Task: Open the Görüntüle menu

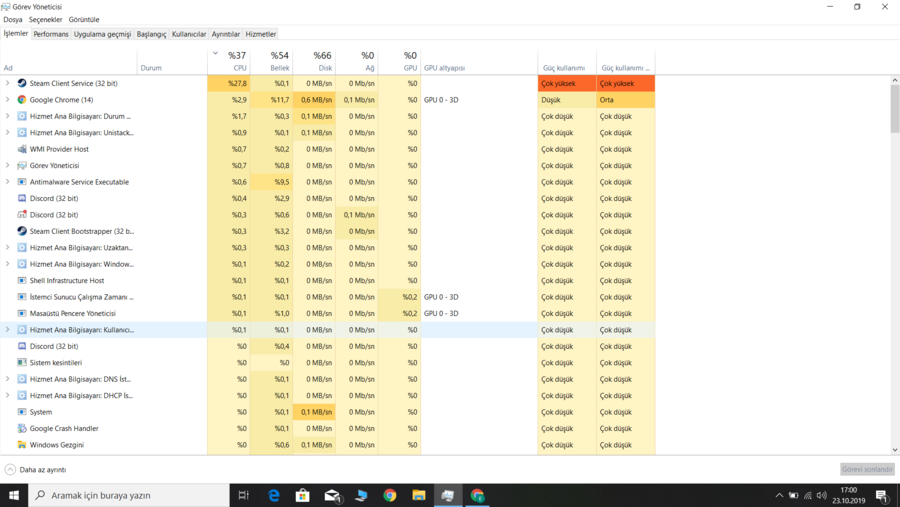Action: (x=84, y=20)
